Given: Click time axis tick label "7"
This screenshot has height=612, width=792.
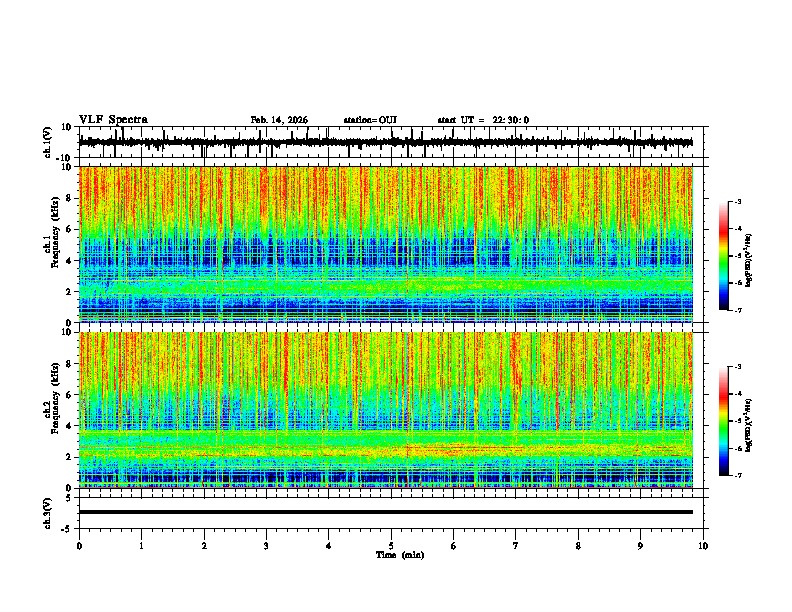Looking at the screenshot, I should pyautogui.click(x=516, y=546).
